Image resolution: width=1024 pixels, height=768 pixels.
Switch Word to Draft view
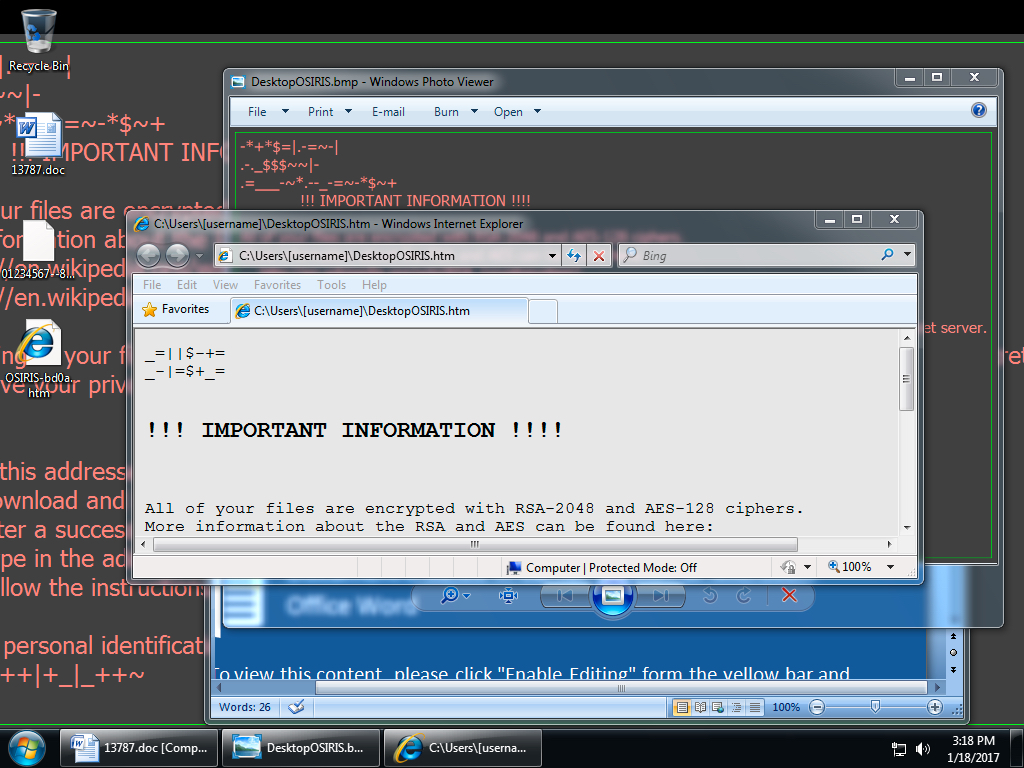pyautogui.click(x=754, y=707)
